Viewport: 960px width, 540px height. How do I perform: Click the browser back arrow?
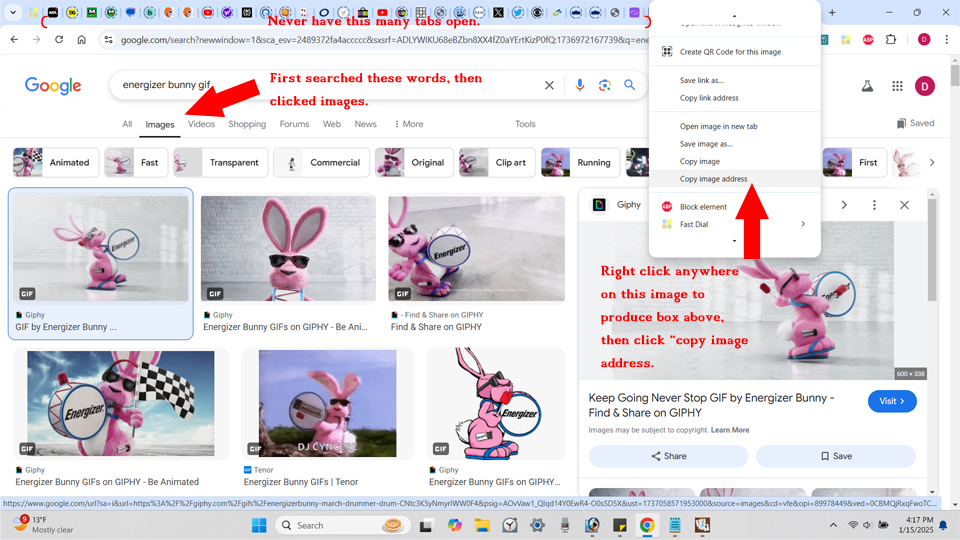[x=14, y=40]
